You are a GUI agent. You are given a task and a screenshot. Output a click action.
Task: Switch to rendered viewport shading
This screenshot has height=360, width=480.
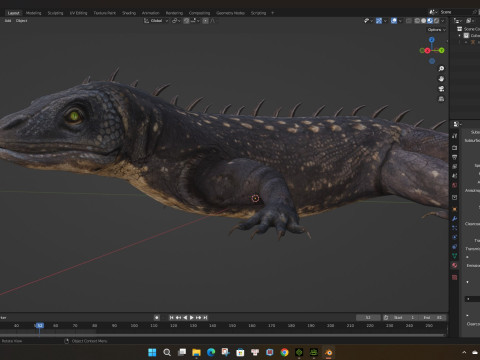436,21
